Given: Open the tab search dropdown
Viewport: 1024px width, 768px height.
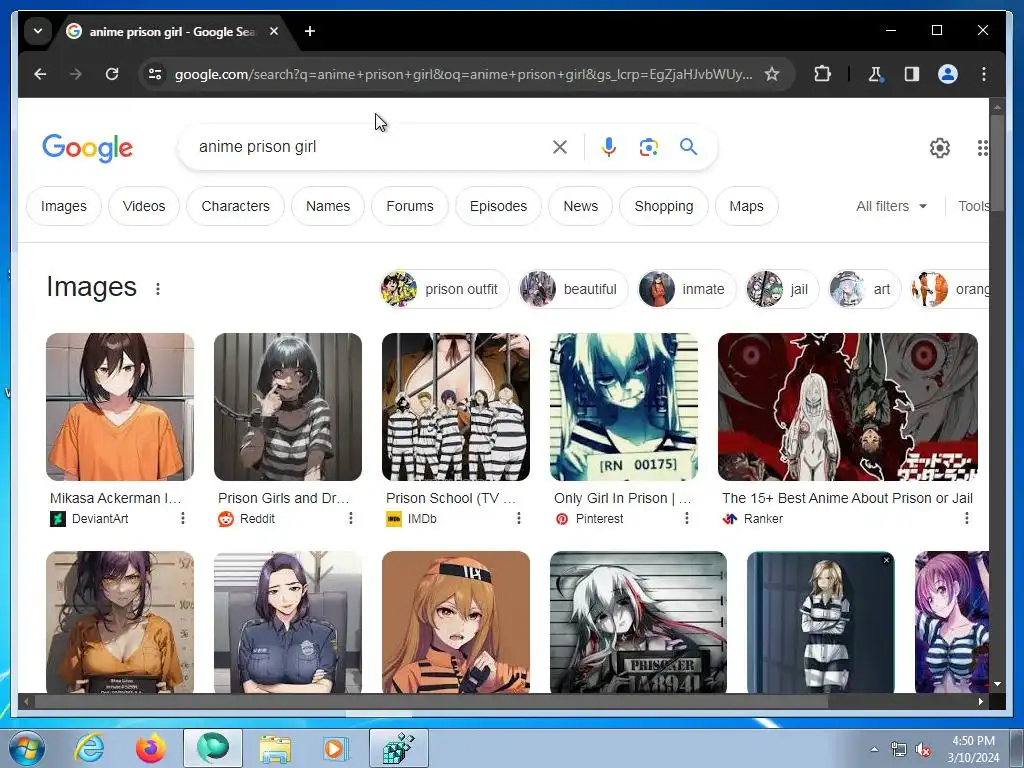Looking at the screenshot, I should coord(38,31).
